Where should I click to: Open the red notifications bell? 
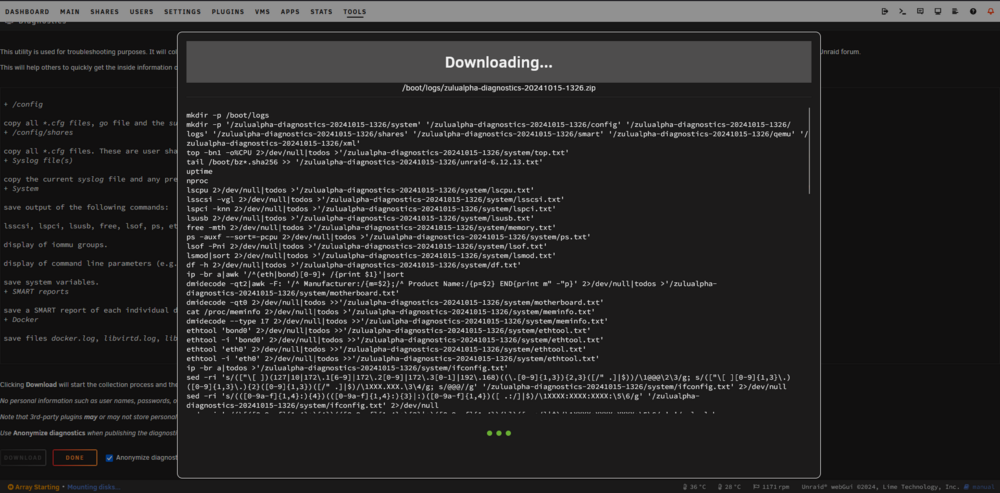click(990, 11)
